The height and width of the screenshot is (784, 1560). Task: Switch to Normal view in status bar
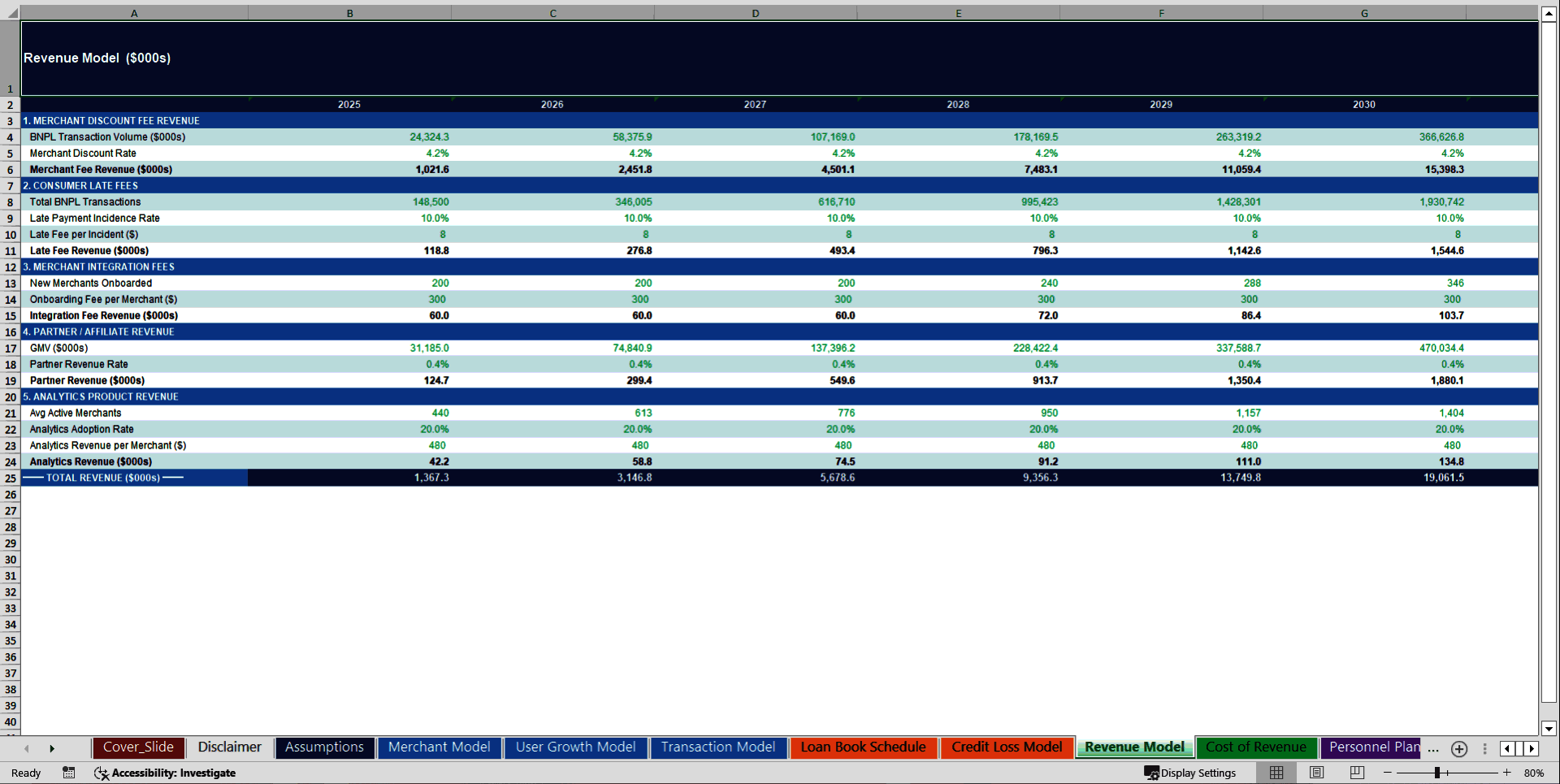click(1276, 773)
